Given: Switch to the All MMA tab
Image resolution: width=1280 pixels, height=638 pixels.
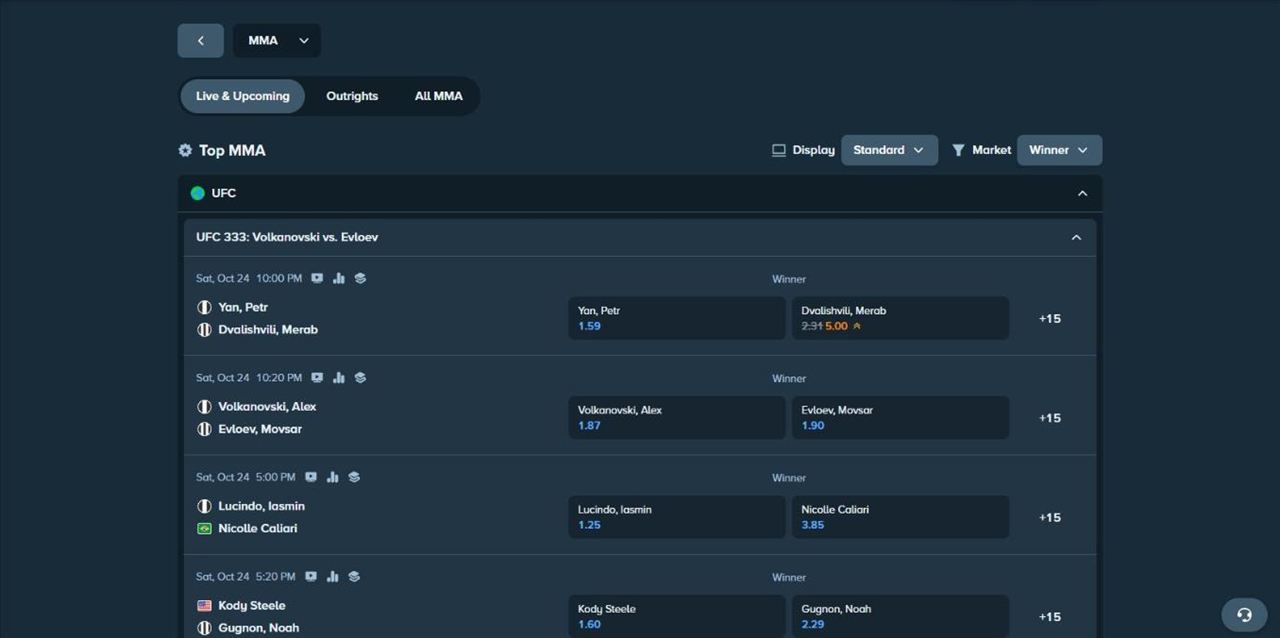Looking at the screenshot, I should (x=439, y=96).
